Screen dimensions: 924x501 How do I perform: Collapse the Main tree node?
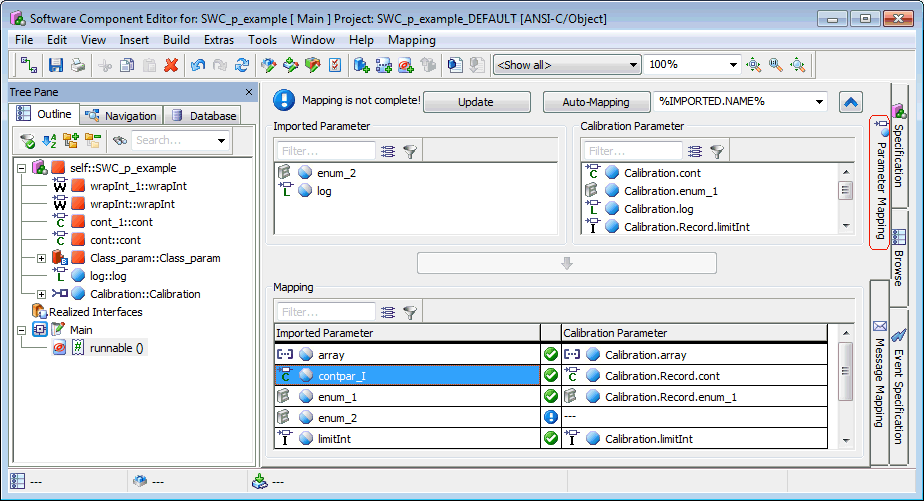tap(22, 330)
